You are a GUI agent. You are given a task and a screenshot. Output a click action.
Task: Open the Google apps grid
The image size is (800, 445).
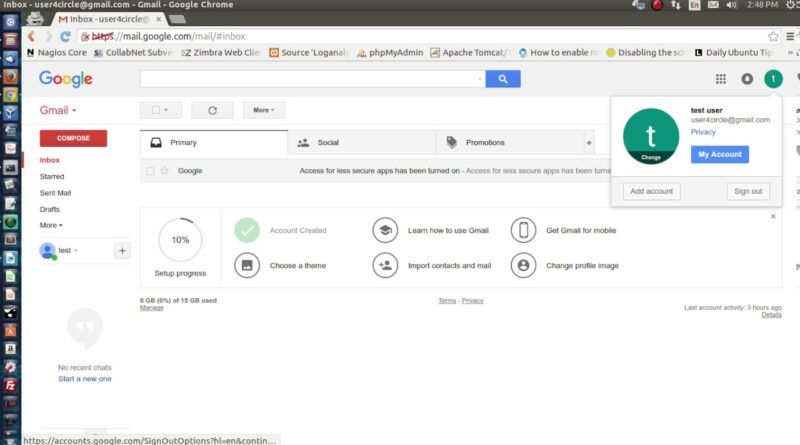[720, 79]
